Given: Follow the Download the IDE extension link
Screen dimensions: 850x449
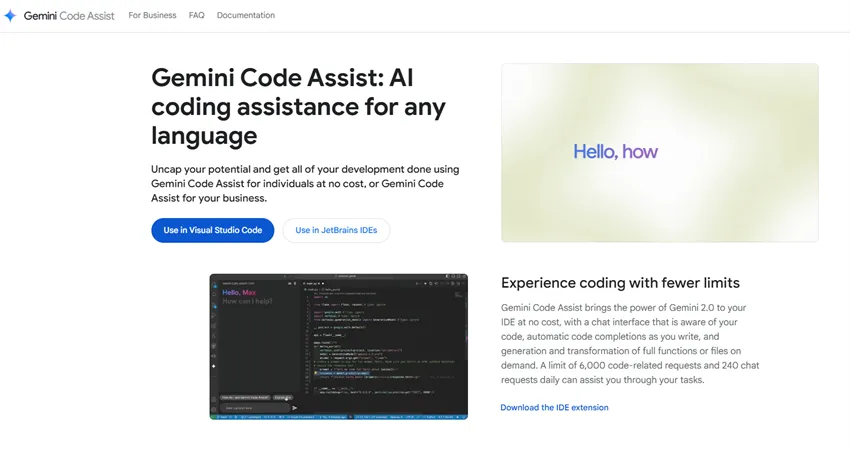Looking at the screenshot, I should click(554, 407).
